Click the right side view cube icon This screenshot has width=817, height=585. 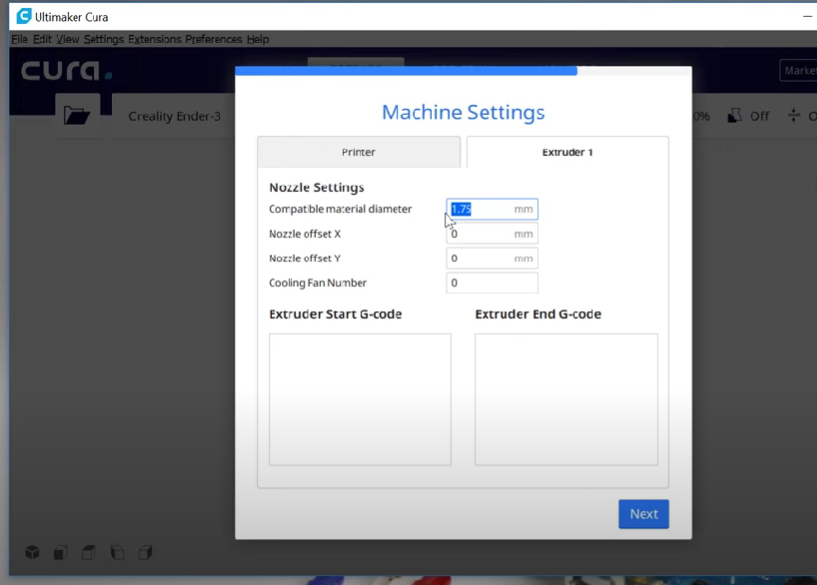(145, 552)
